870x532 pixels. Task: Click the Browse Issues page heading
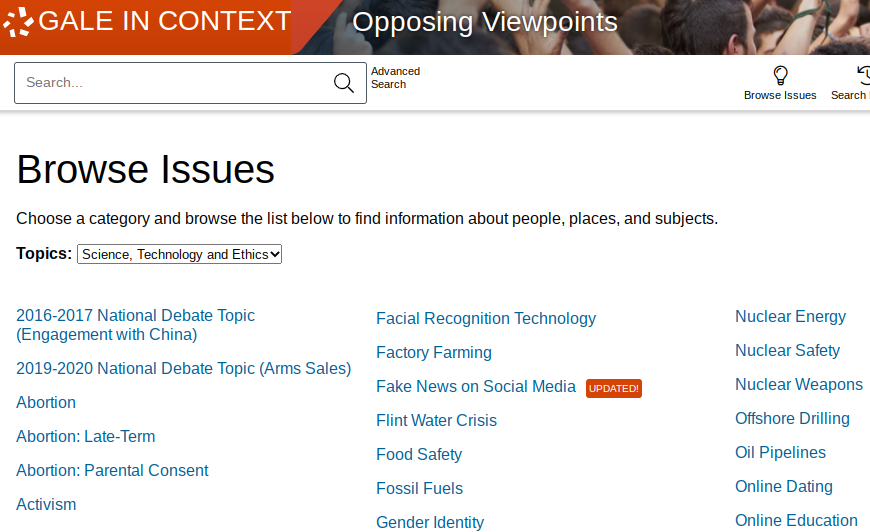point(145,169)
